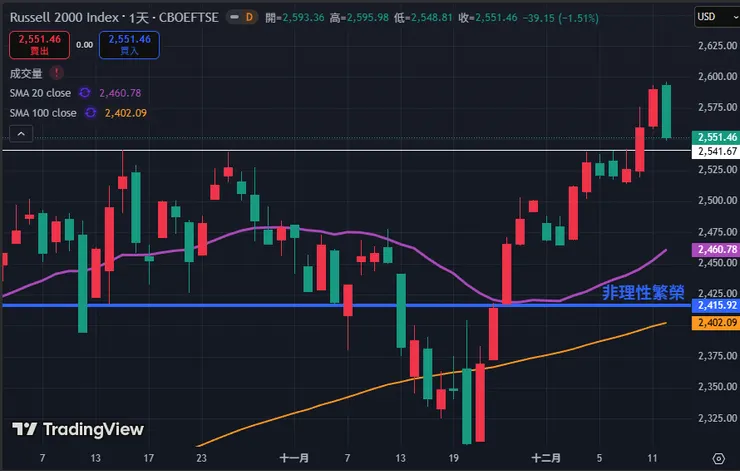Select the 非理性繁榮 text label on the chart

[x=643, y=293]
